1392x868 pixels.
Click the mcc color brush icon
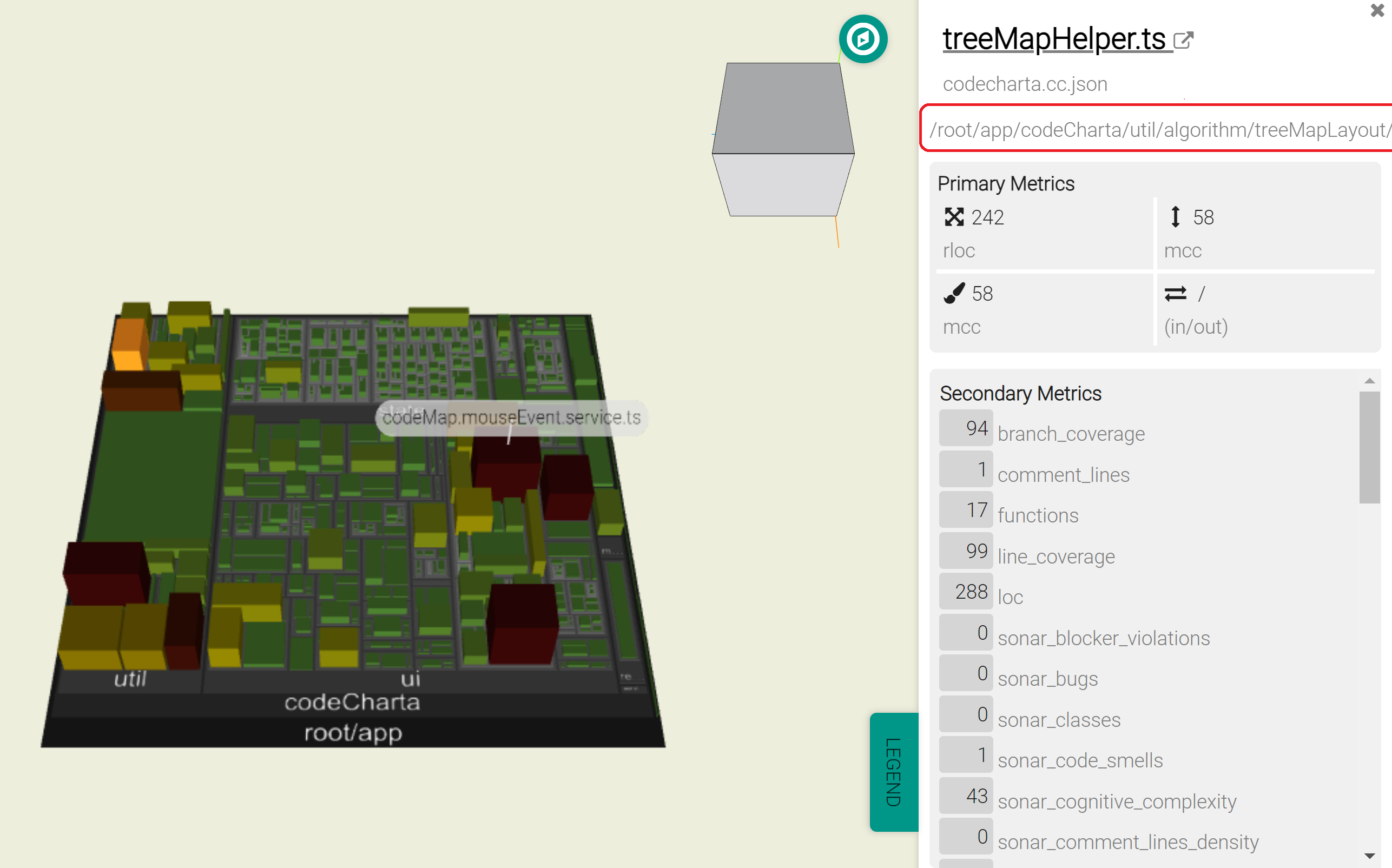[954, 293]
